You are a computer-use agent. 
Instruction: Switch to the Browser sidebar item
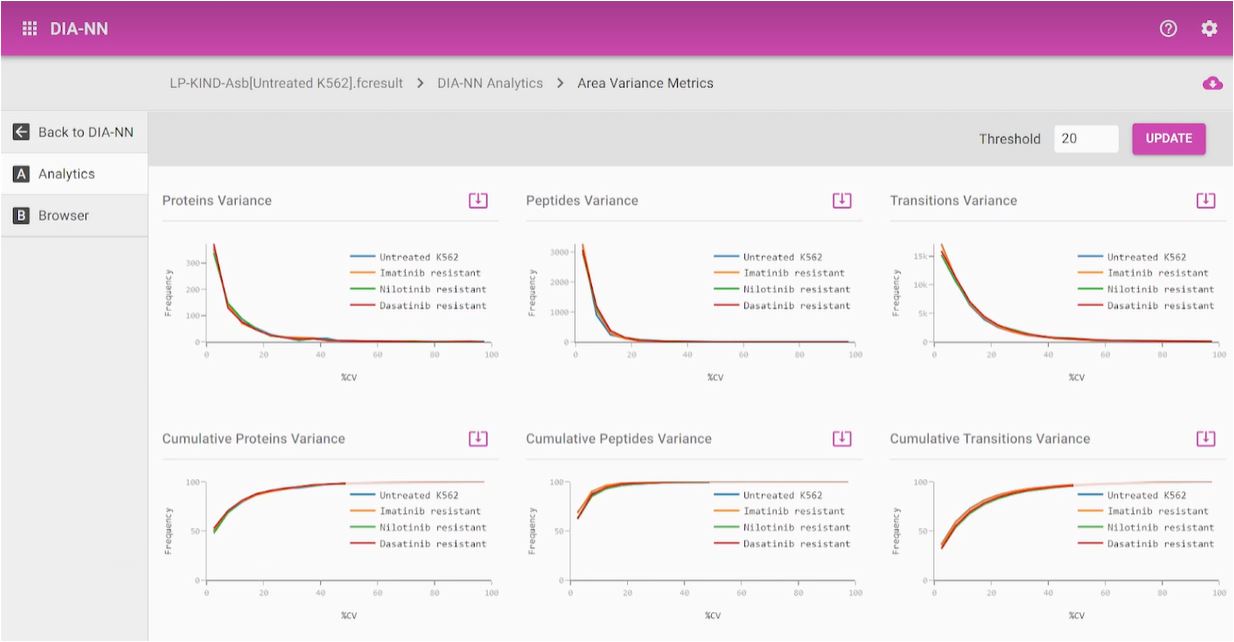[63, 216]
